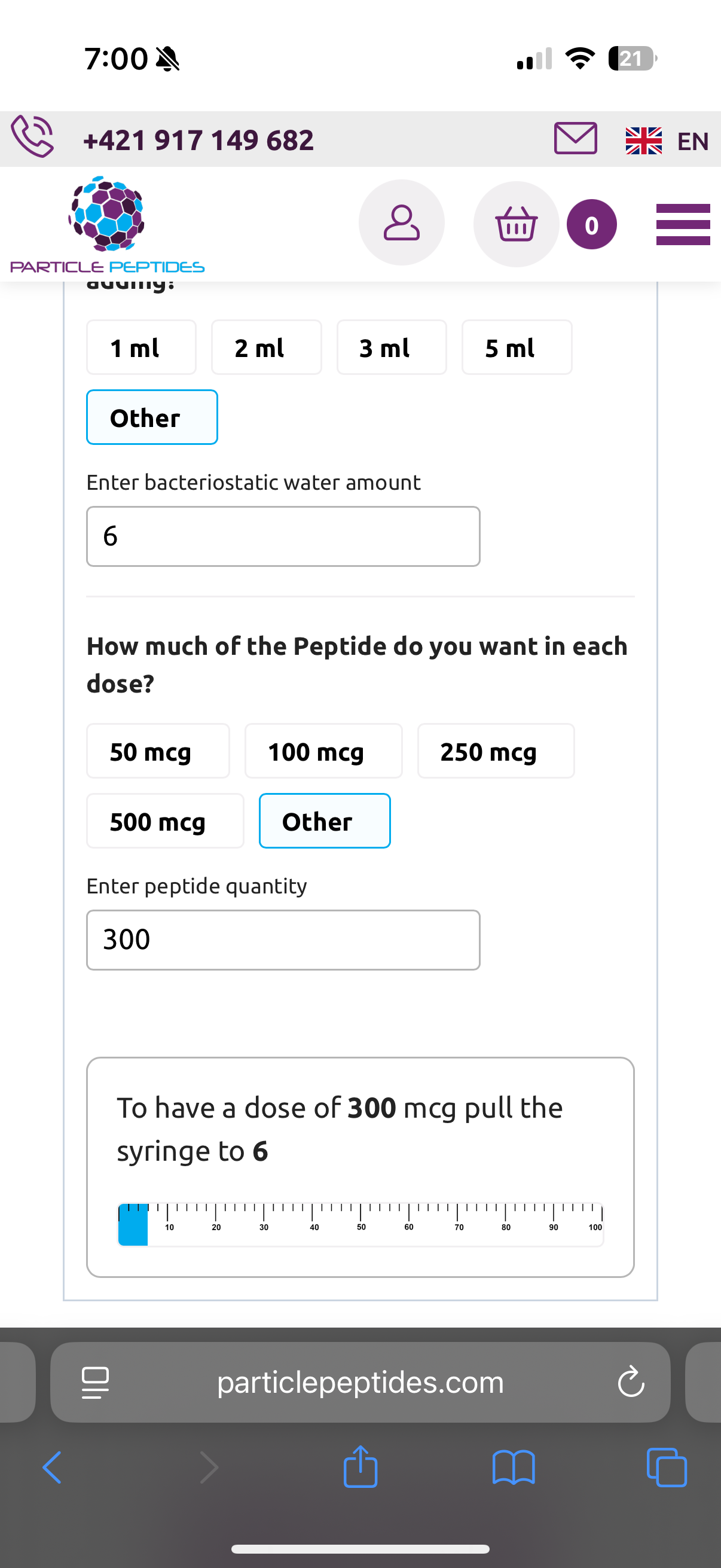Open the EN language selector
This screenshot has height=1568, width=721.
[667, 141]
